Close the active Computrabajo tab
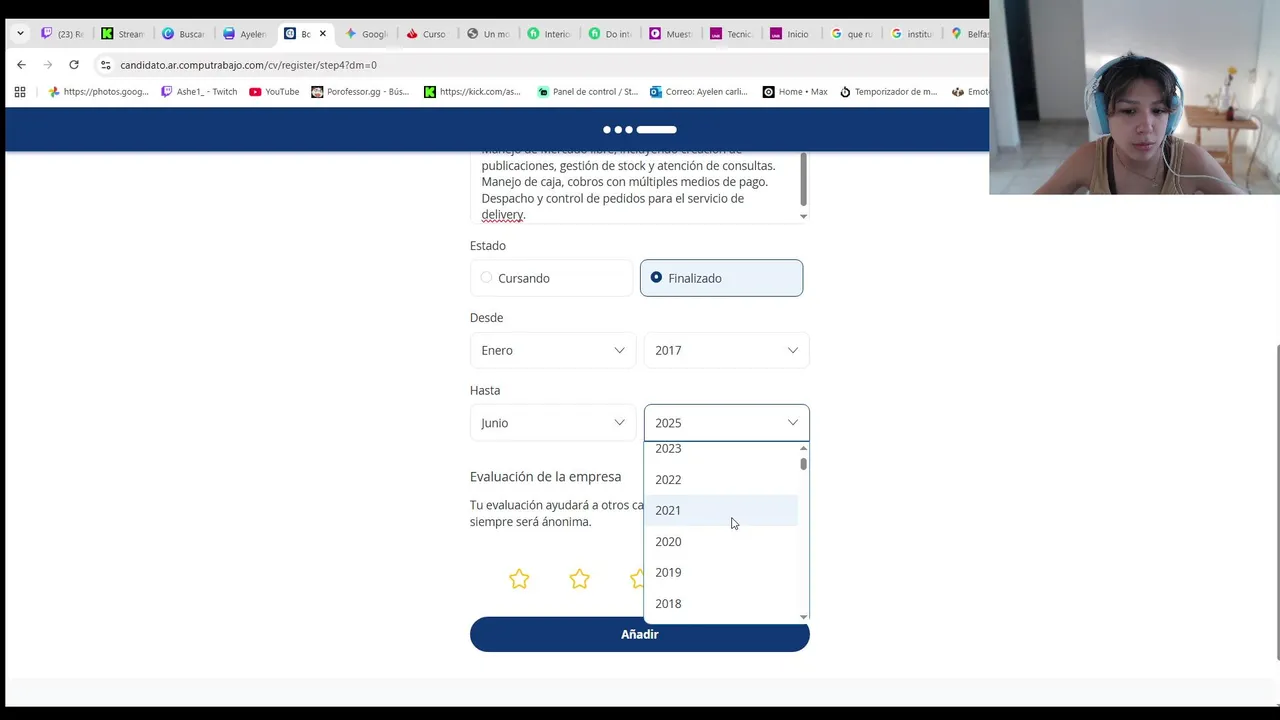The width and height of the screenshot is (1280, 720). 322,34
